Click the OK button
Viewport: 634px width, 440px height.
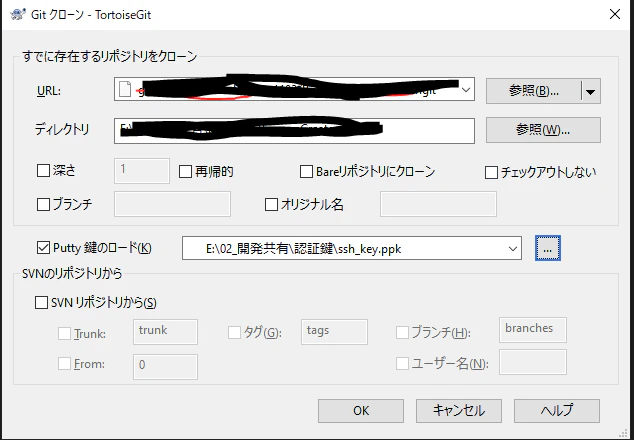[361, 411]
